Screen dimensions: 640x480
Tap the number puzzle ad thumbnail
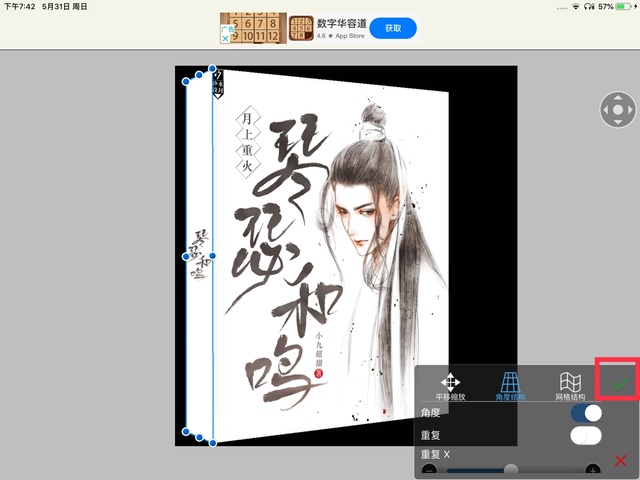(252, 28)
